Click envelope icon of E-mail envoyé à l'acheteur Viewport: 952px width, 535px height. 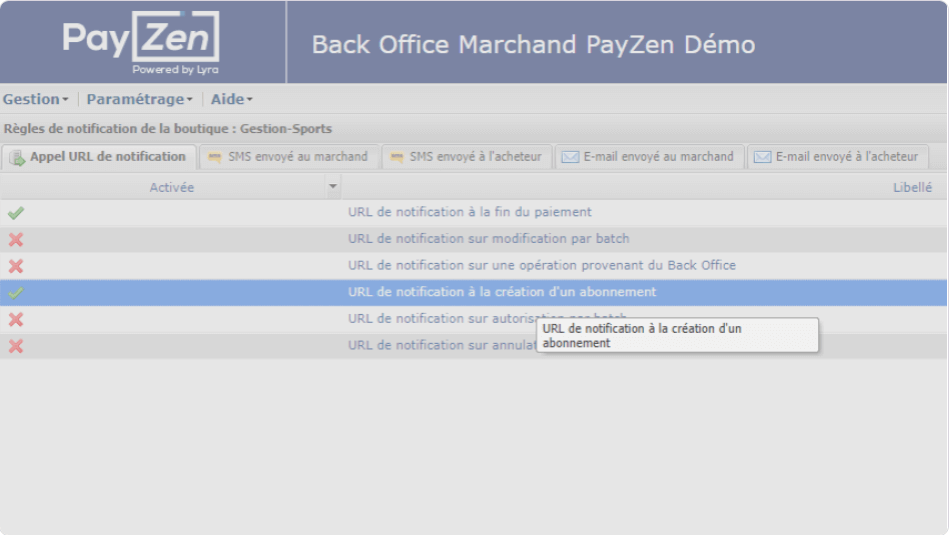[x=762, y=157]
